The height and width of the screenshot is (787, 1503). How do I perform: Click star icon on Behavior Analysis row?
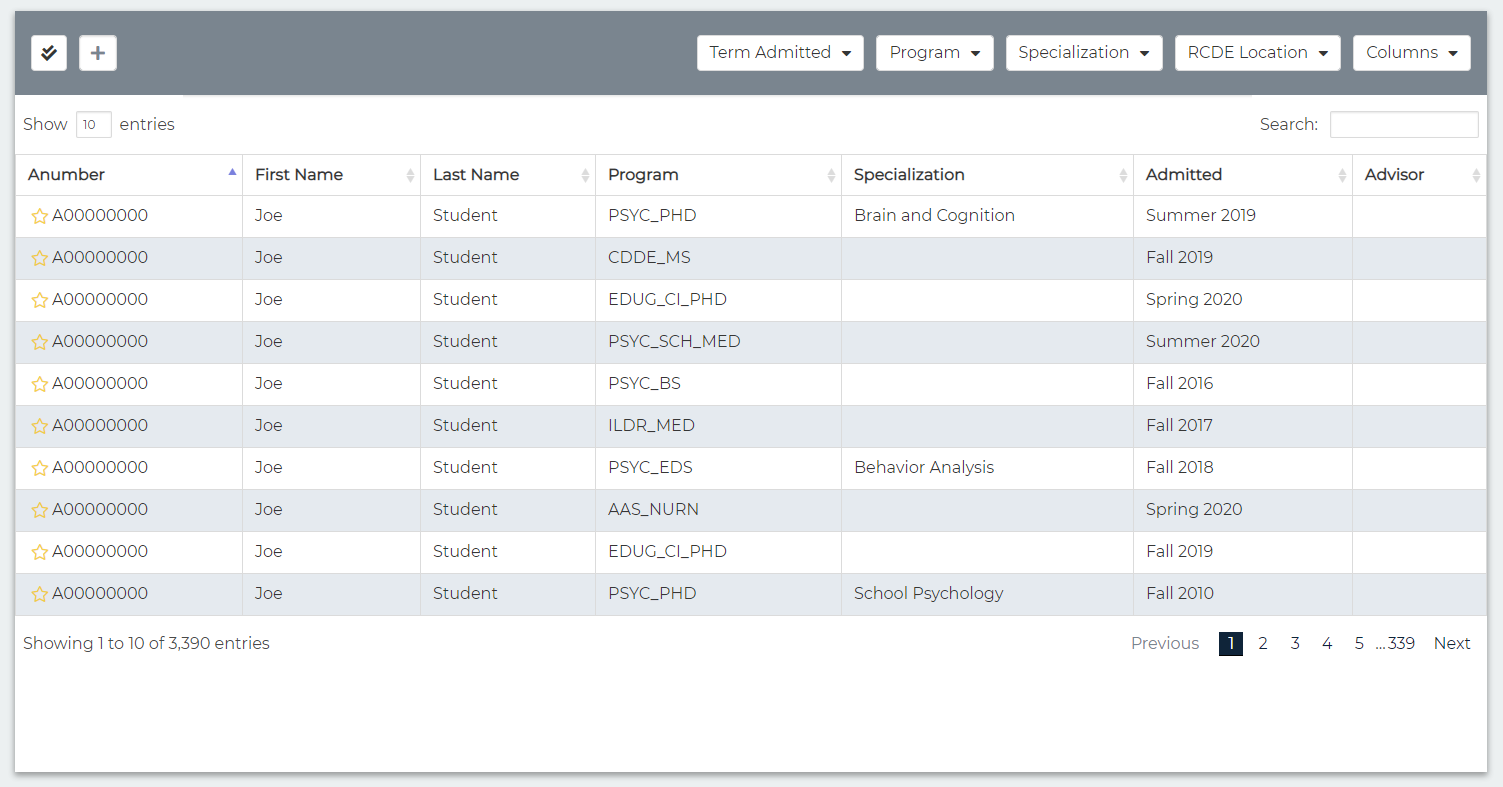(x=40, y=468)
